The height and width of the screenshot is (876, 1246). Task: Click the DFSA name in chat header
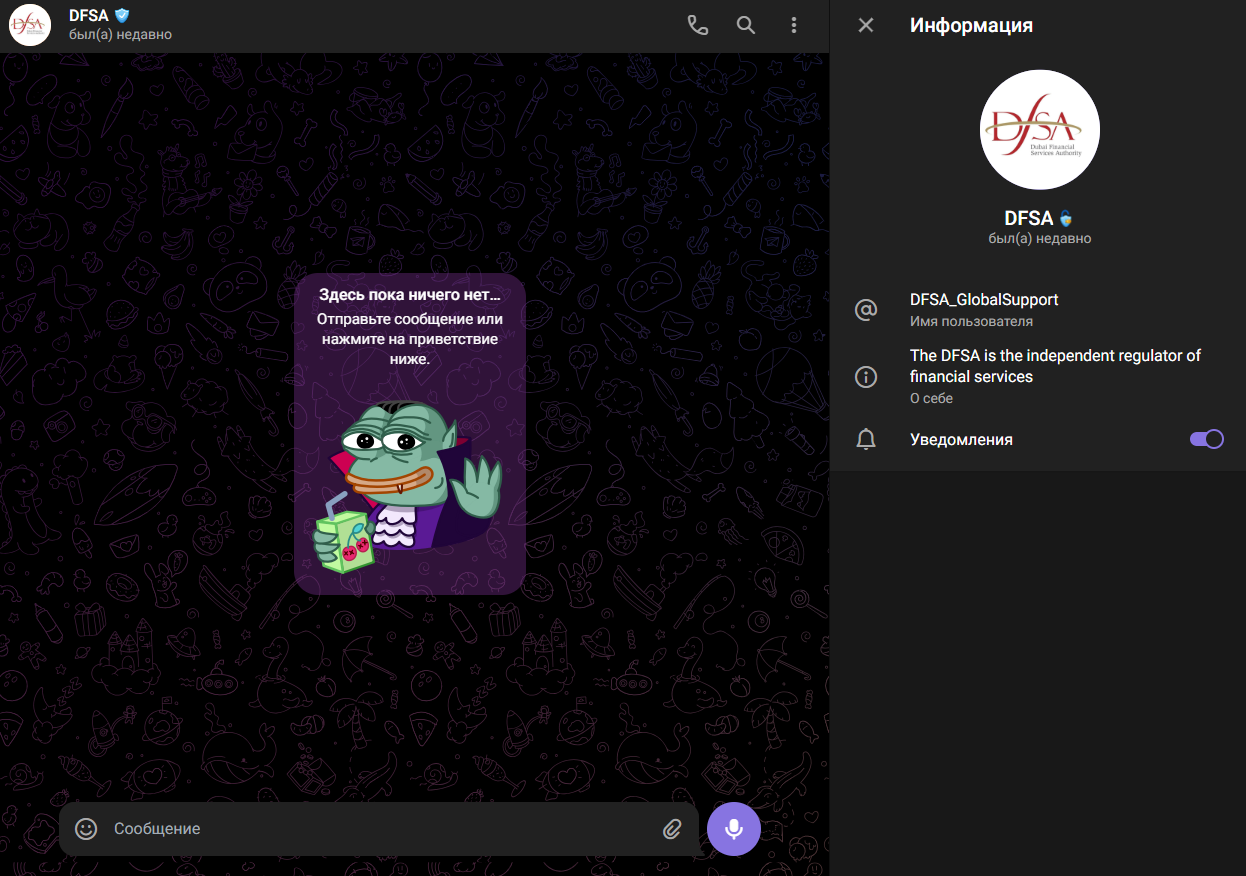coord(89,15)
